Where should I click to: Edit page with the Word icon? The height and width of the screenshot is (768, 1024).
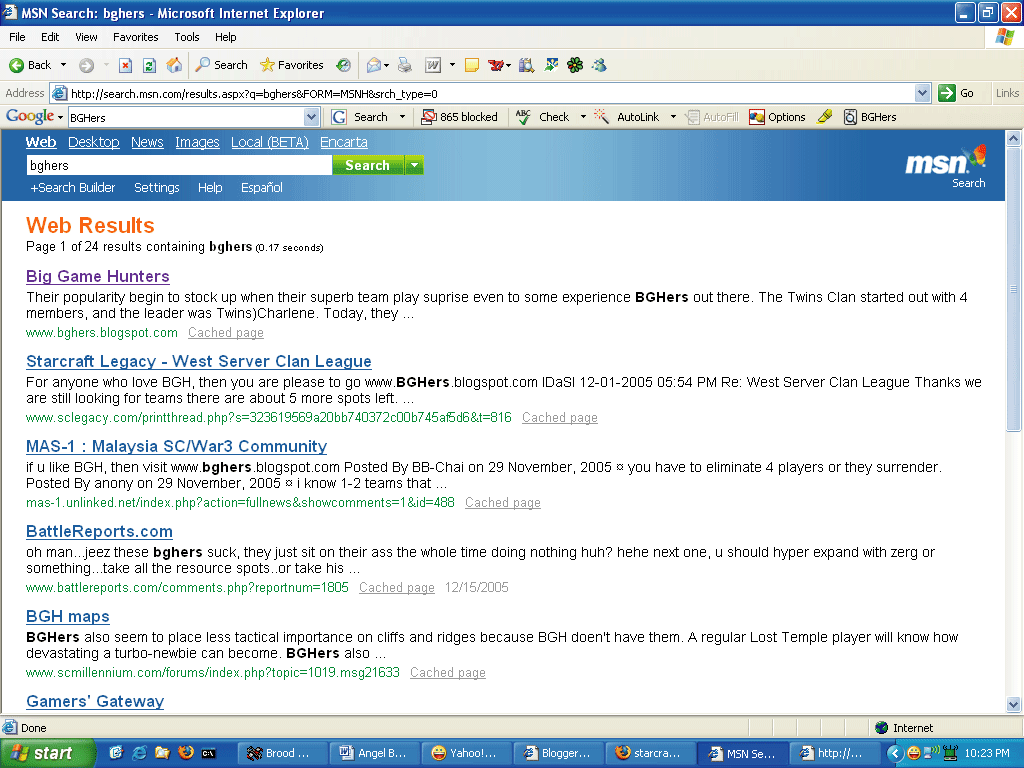pyautogui.click(x=432, y=65)
